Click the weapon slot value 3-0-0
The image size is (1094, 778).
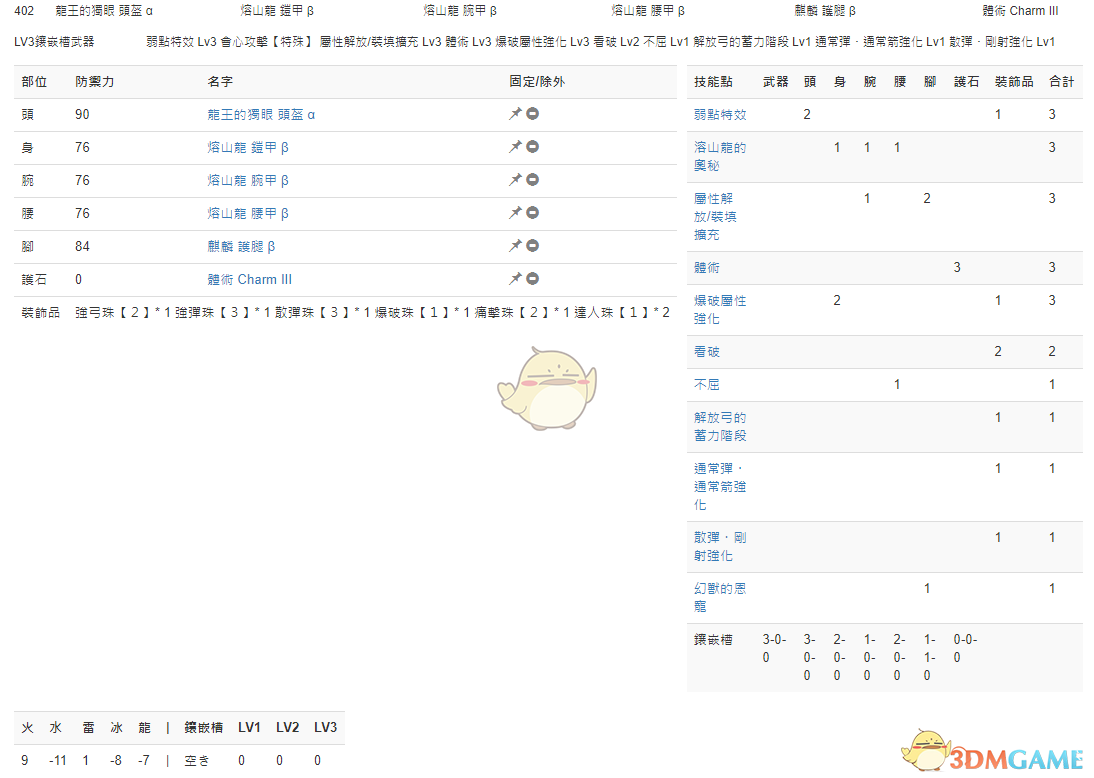point(774,648)
